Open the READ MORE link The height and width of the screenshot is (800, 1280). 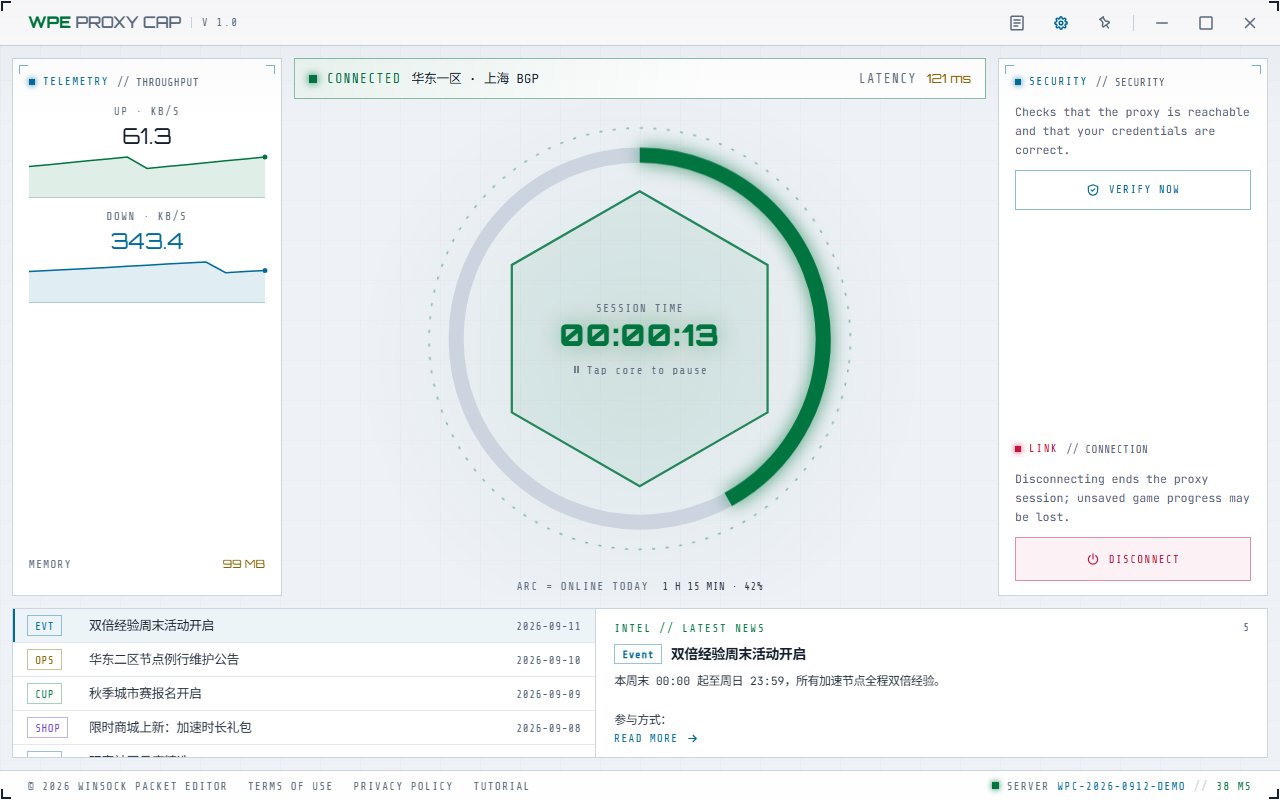tap(656, 738)
